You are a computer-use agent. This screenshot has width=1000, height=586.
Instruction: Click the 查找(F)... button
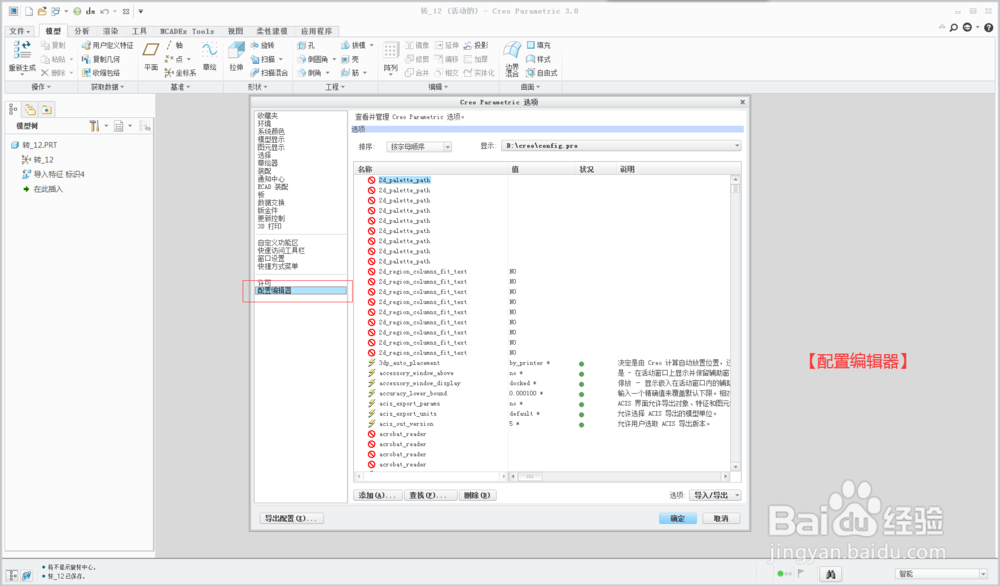[x=430, y=495]
